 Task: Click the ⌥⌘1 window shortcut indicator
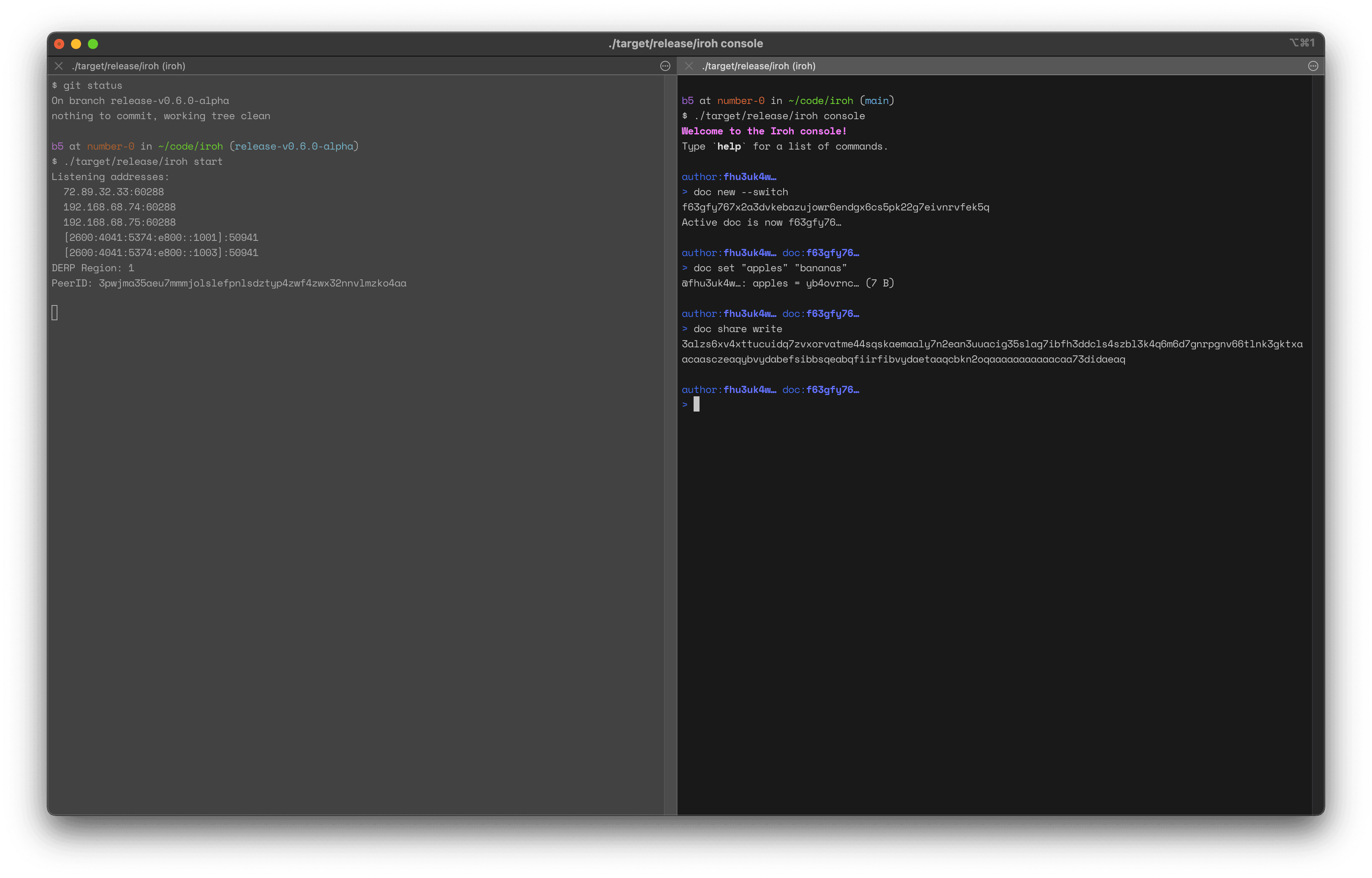point(1302,43)
